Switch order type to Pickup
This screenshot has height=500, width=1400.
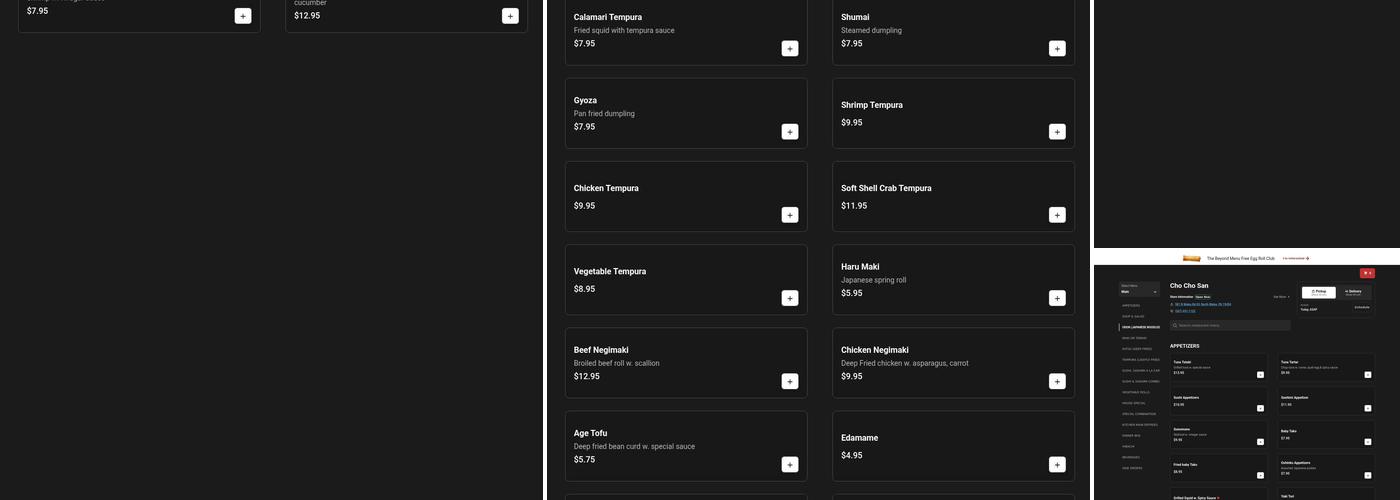1319,292
